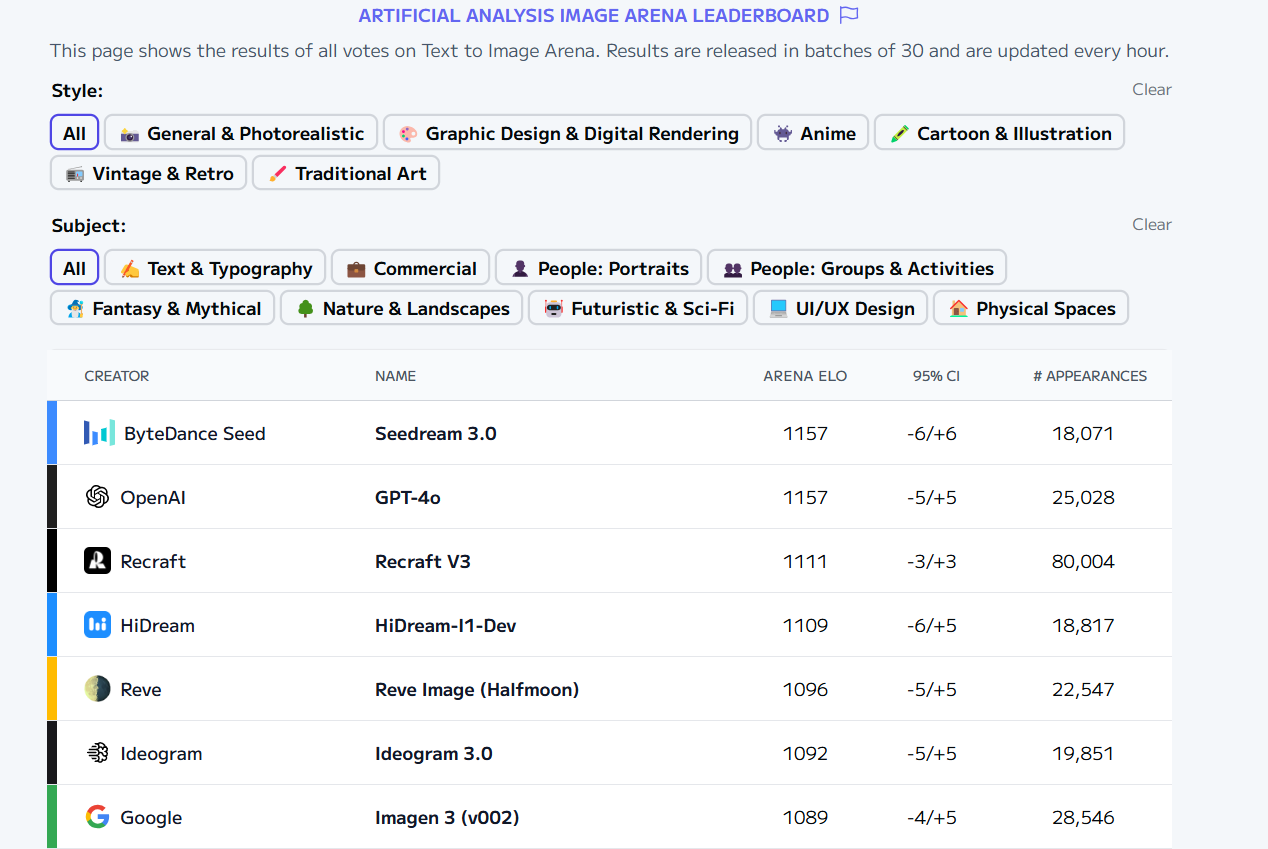
Task: Click the HiDream creator name
Action: coord(157,625)
